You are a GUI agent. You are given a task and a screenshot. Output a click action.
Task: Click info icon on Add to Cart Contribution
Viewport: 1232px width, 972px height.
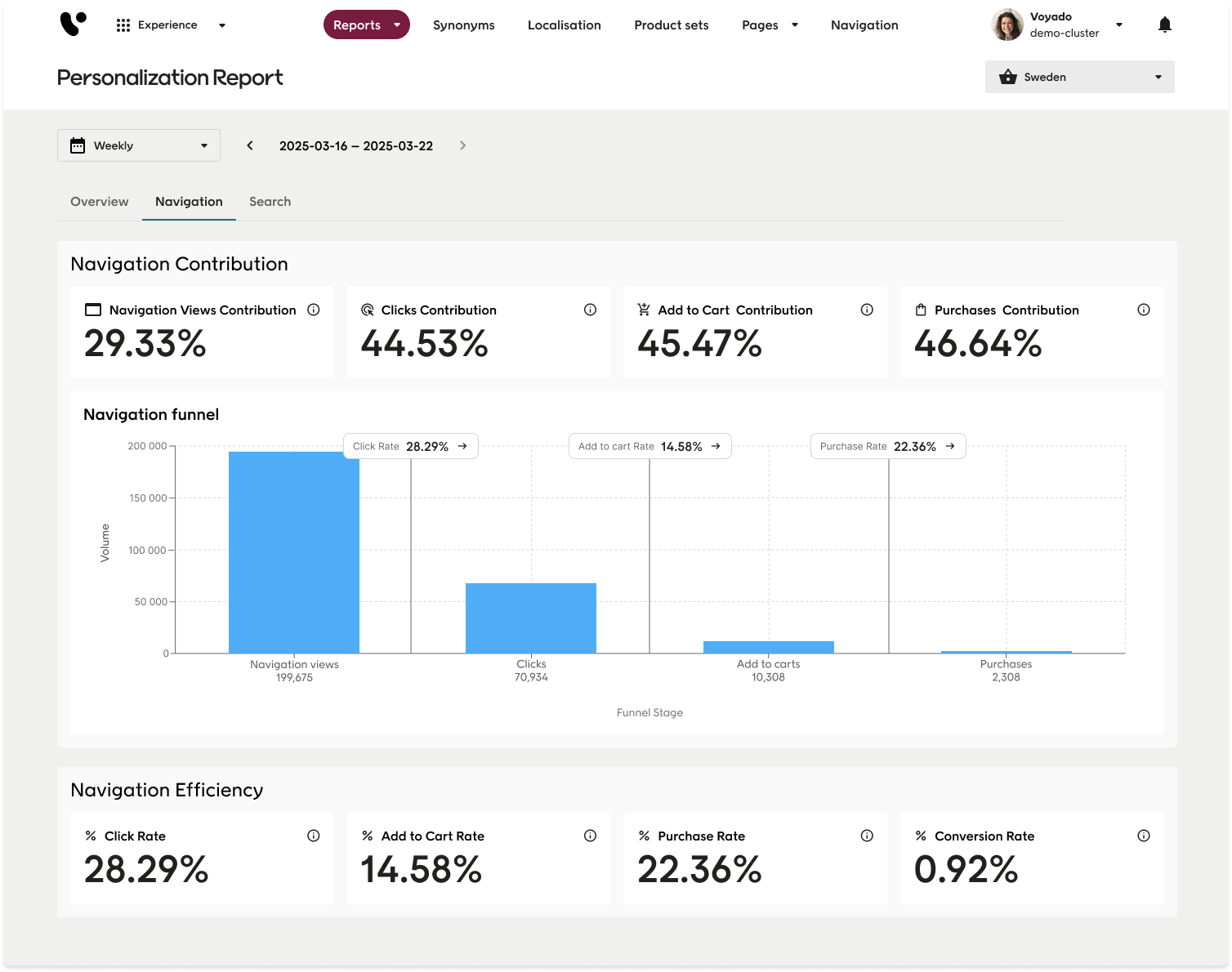click(867, 310)
